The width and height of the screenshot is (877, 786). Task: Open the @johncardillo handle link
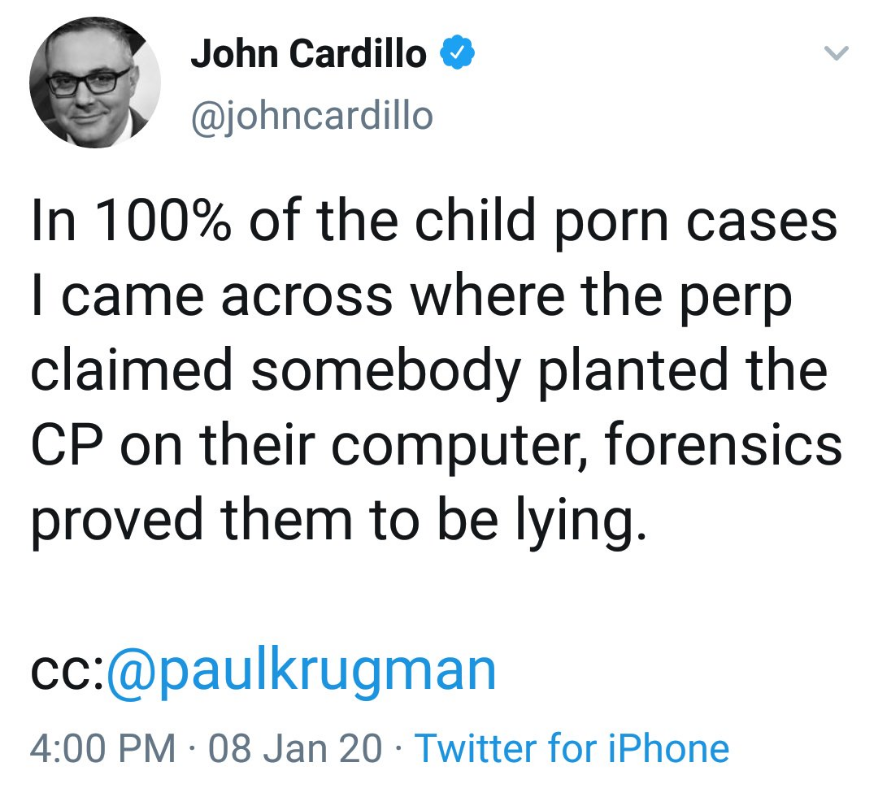click(x=311, y=116)
